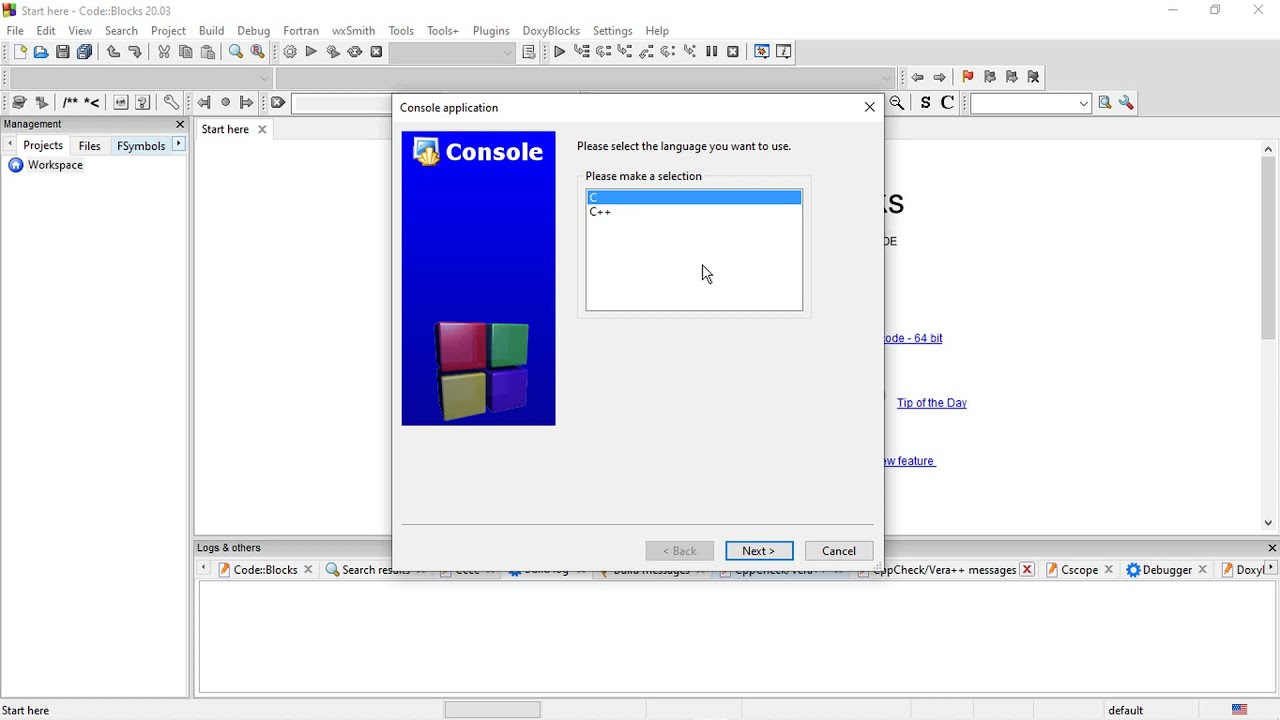Click the Doxygen block comment icon
Viewport: 1280px width, 720px height.
(70, 103)
